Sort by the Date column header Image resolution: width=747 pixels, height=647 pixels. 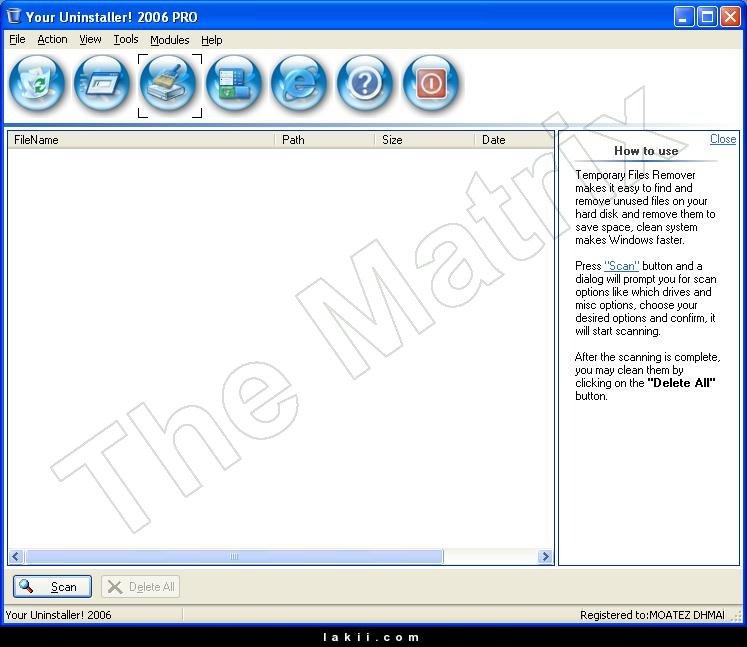[514, 140]
